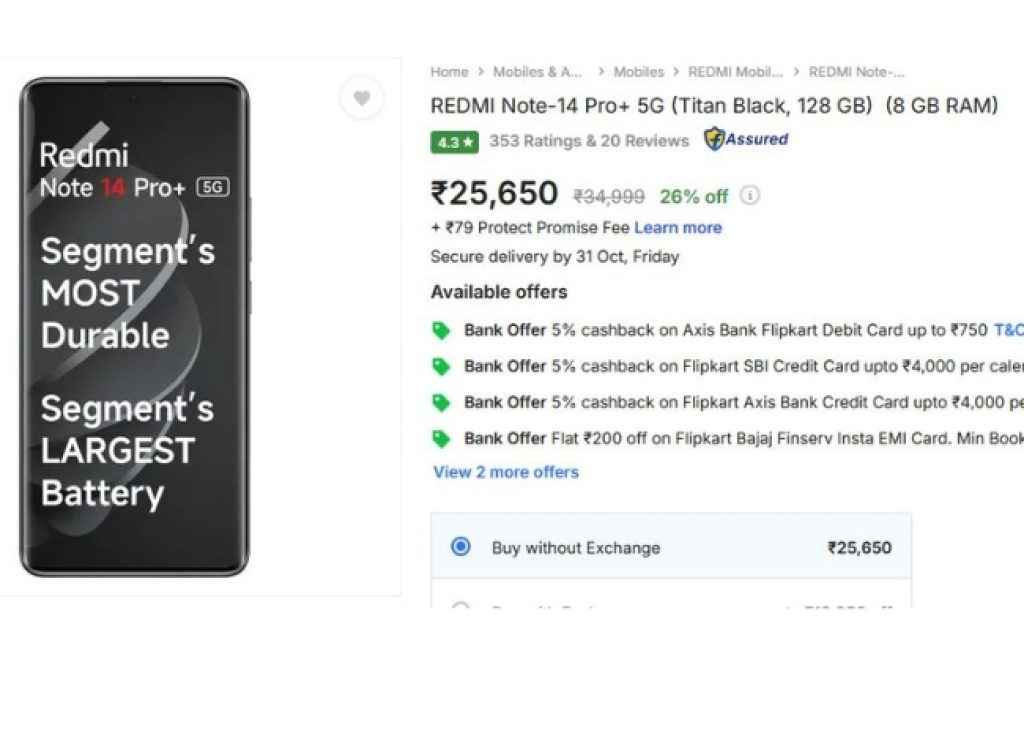Click the Mobiles breadcrumb link
The width and height of the screenshot is (1024, 756).
click(639, 71)
